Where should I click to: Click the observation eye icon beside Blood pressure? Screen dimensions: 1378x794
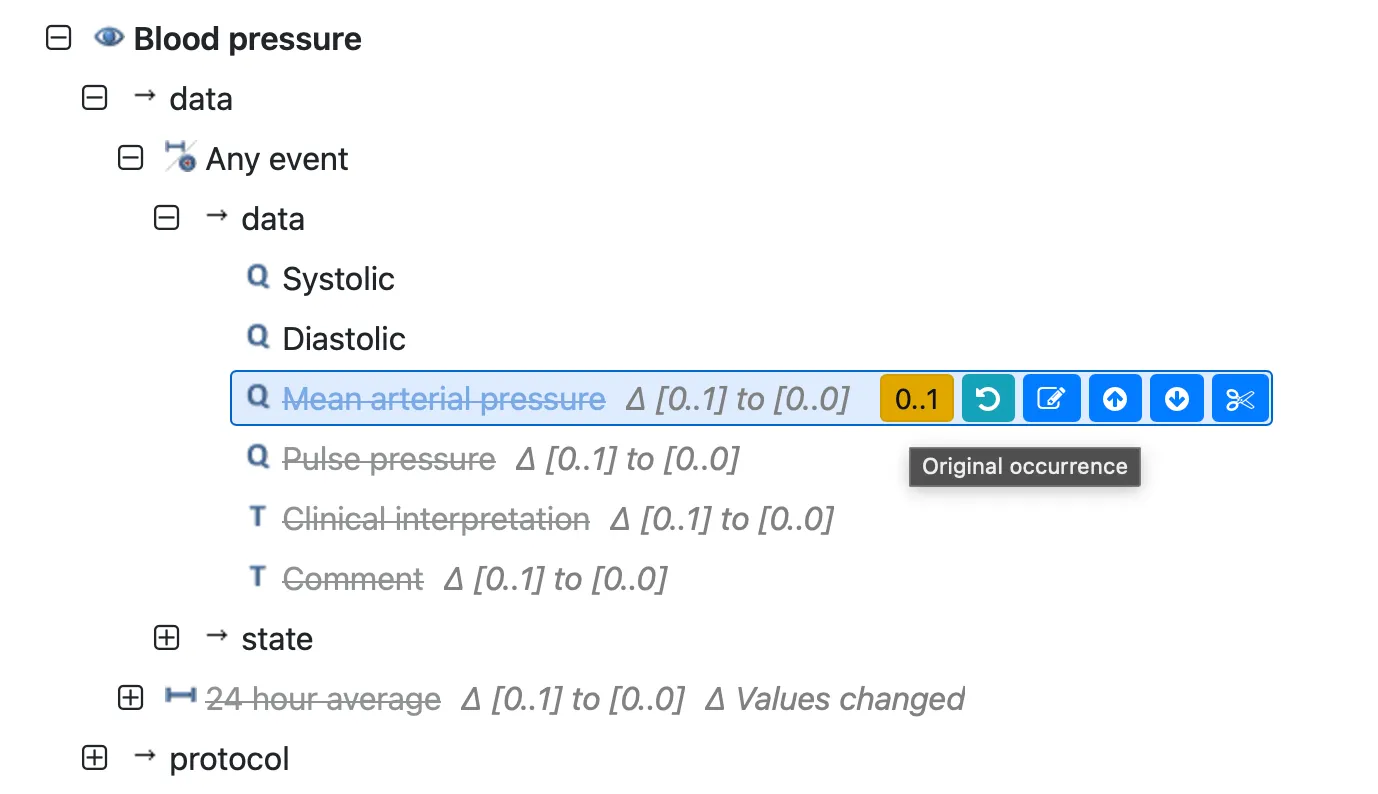click(x=108, y=36)
